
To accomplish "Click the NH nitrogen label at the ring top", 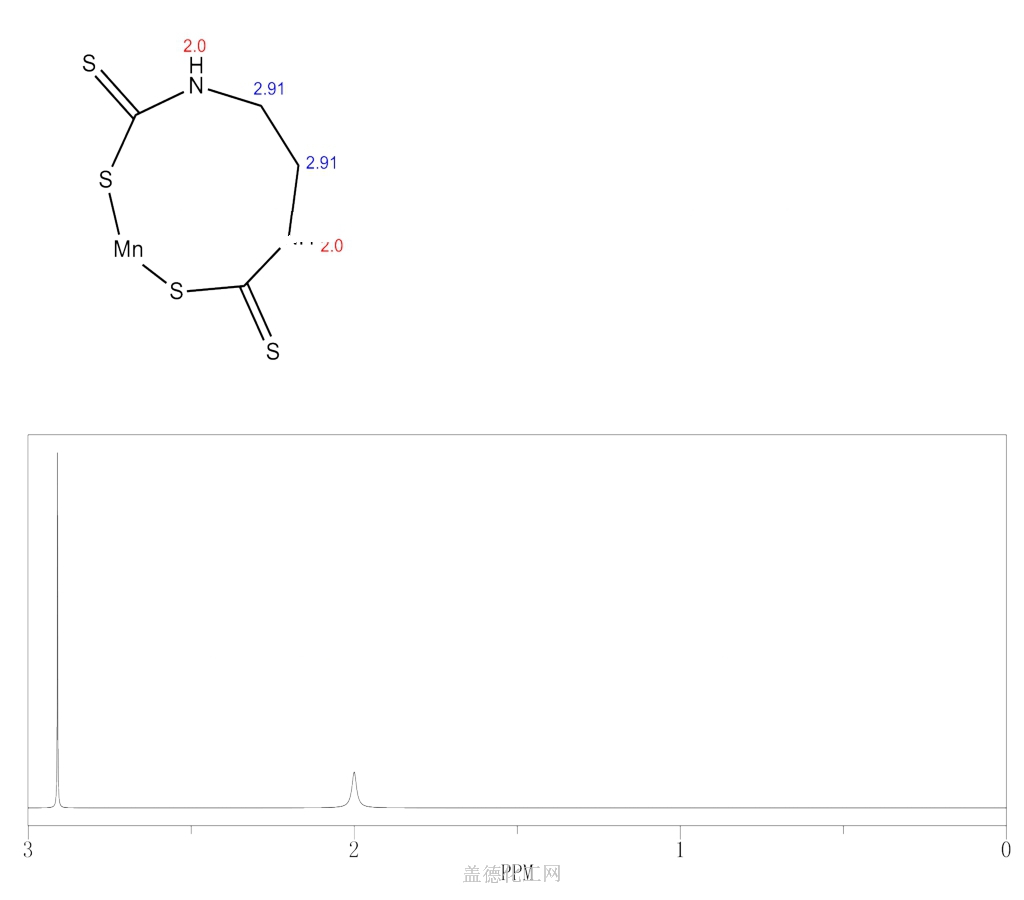I will (196, 76).
